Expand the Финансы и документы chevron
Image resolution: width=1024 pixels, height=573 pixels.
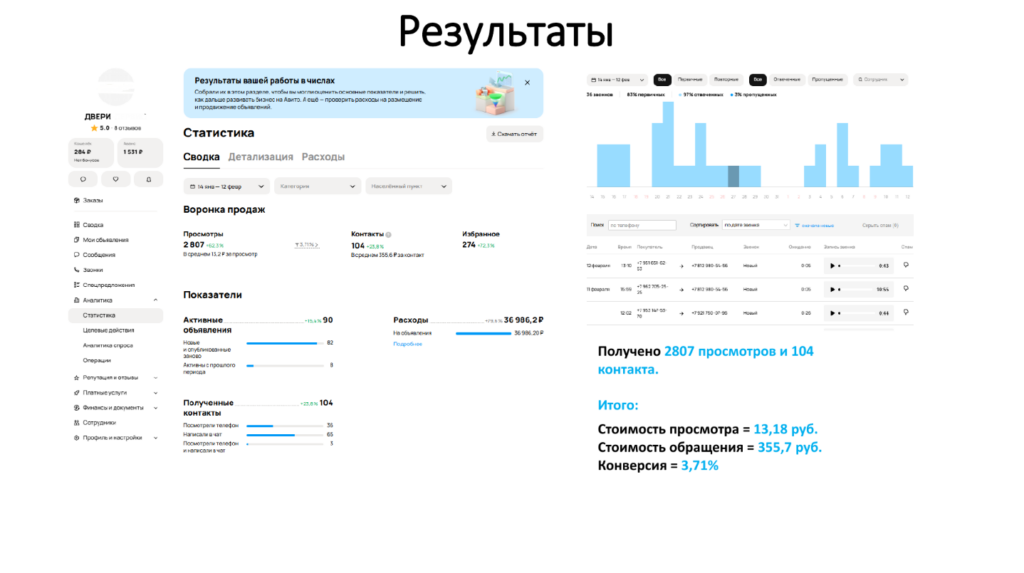point(155,408)
